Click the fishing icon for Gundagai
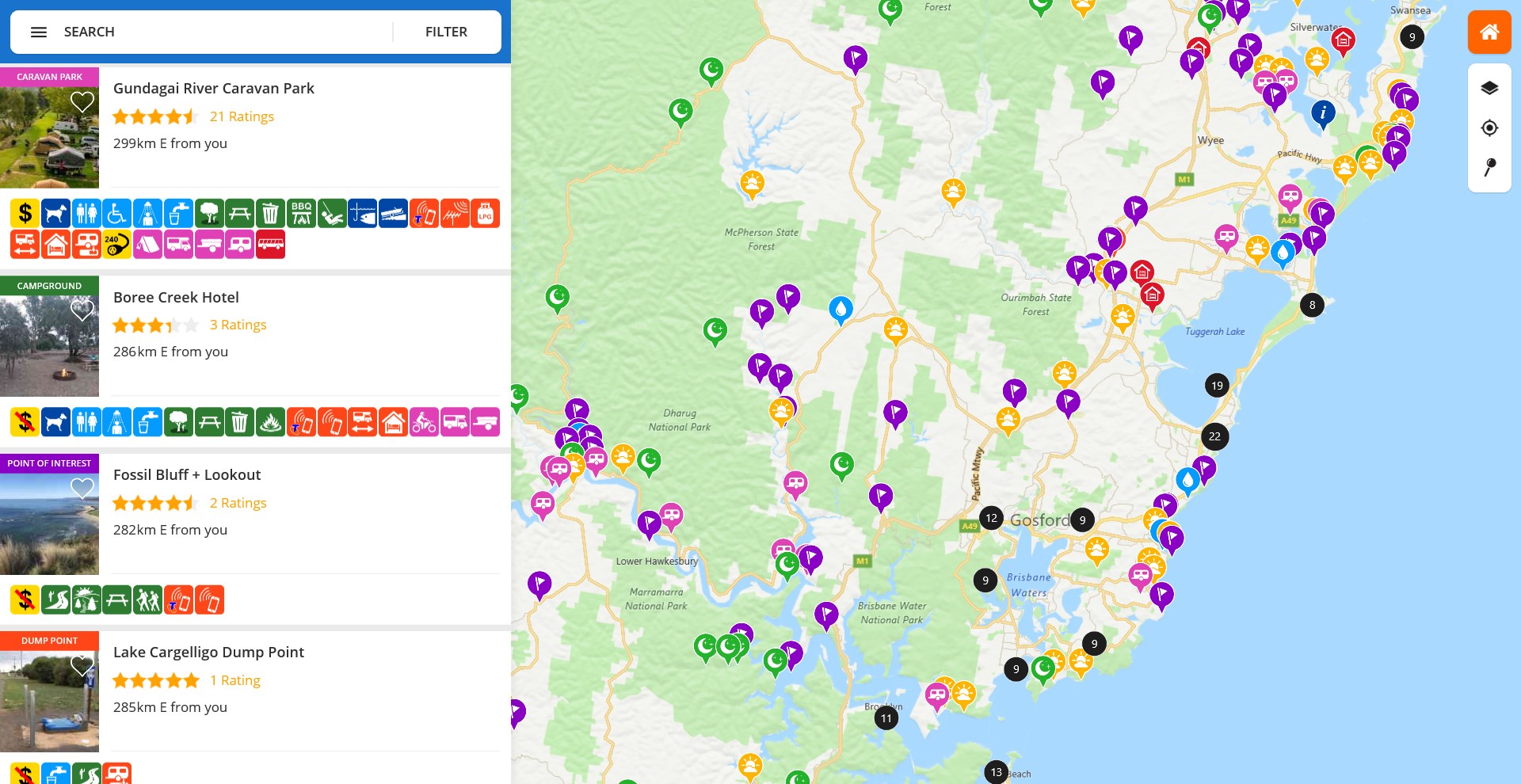Viewport: 1521px width, 784px height. [x=363, y=213]
